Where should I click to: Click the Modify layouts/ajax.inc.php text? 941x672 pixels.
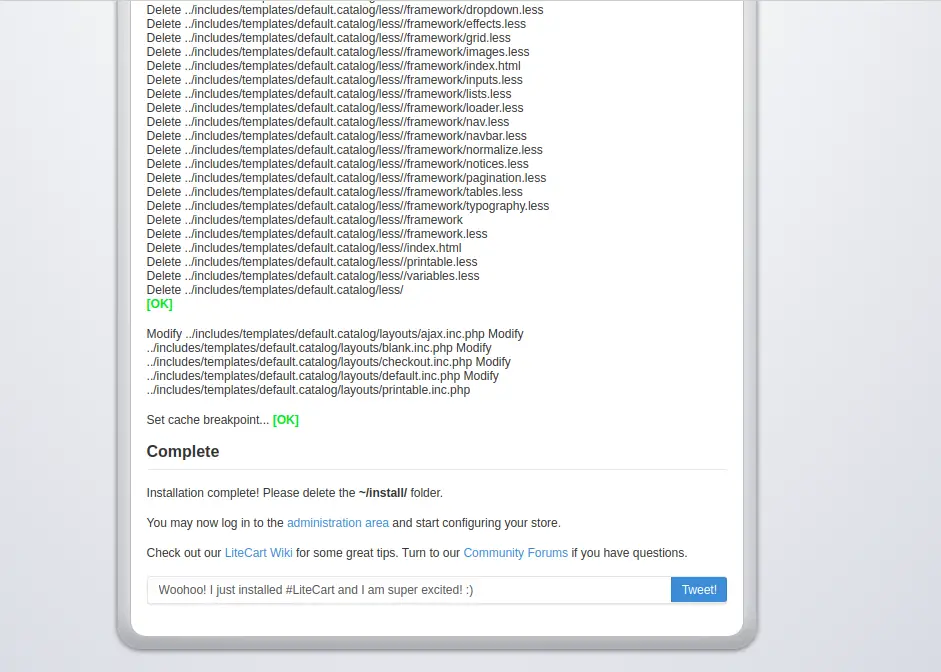click(x=316, y=334)
